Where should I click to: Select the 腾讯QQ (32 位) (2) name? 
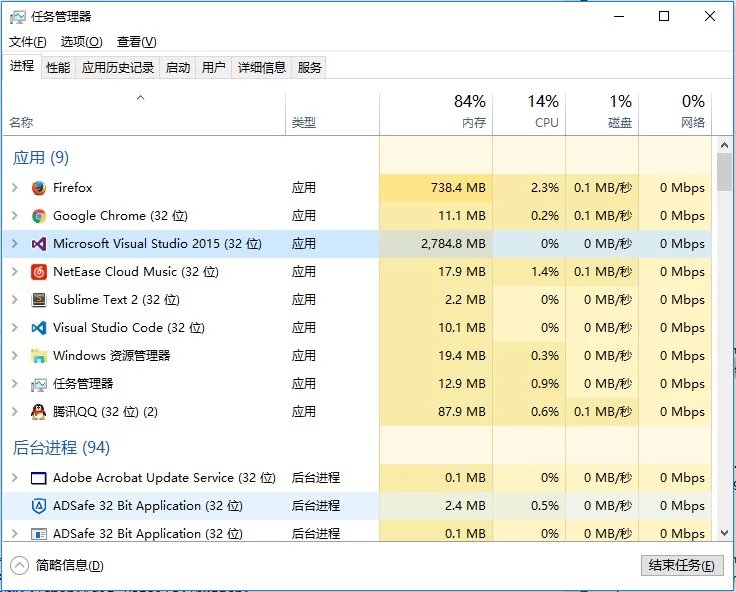[105, 412]
